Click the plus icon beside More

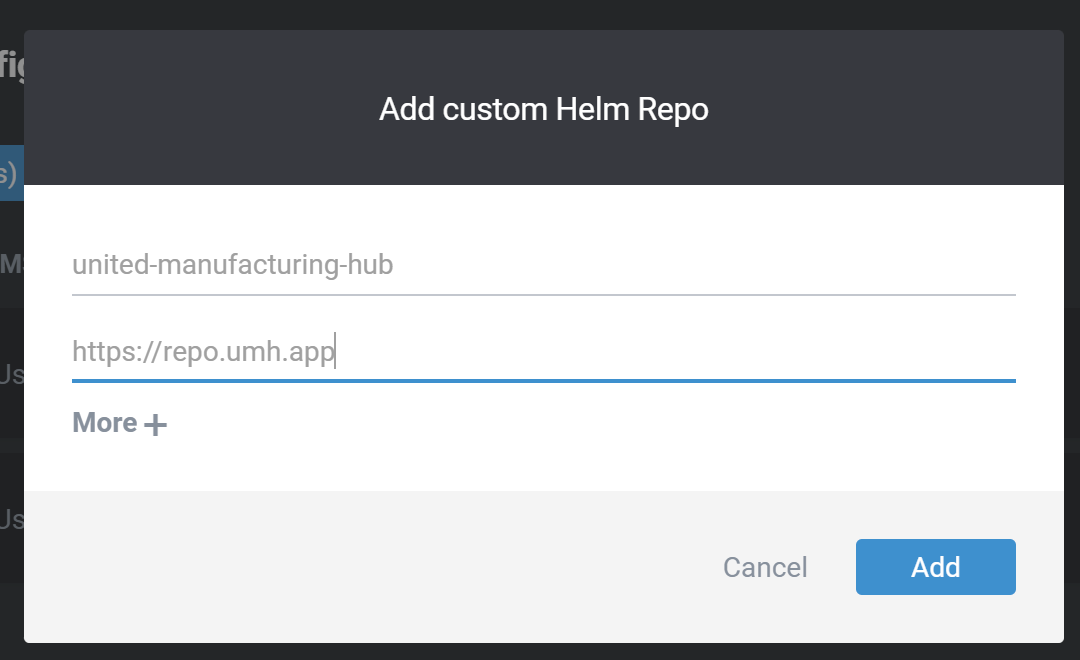click(155, 425)
